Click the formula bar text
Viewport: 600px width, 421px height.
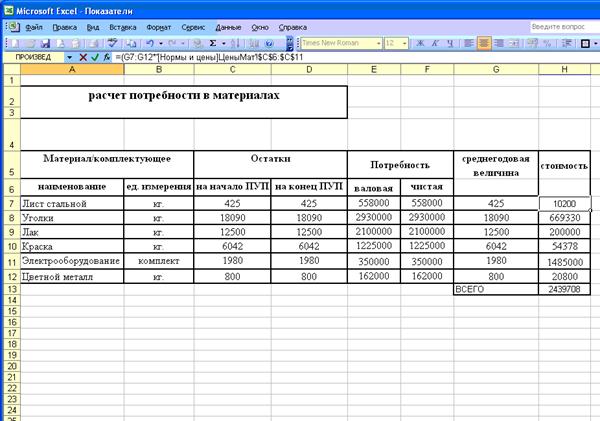209,57
